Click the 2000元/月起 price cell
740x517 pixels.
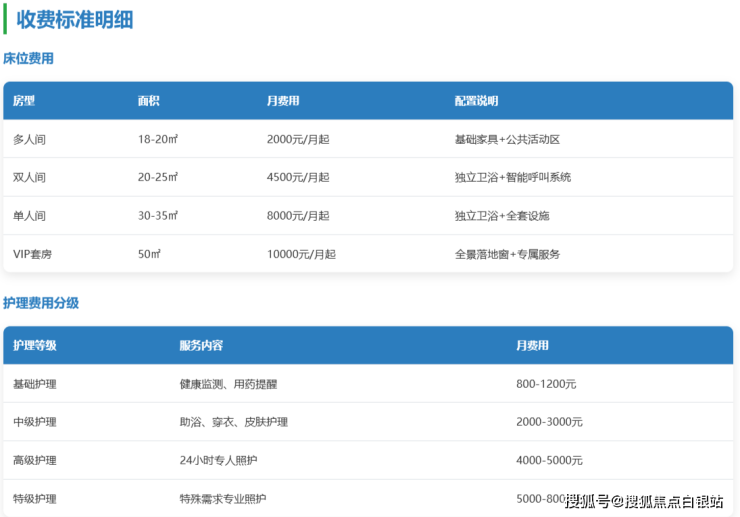coord(298,139)
